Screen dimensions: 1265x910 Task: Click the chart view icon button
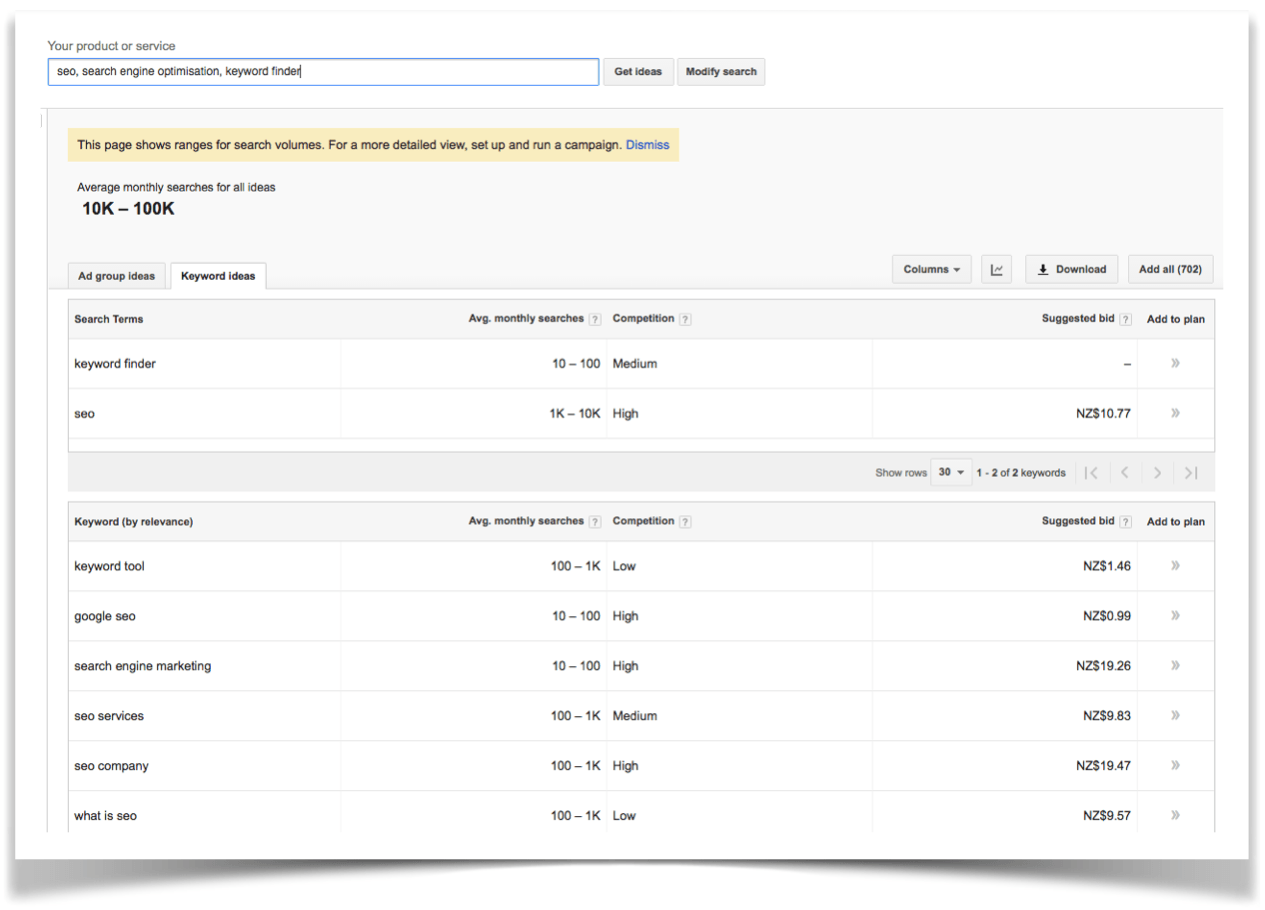[x=997, y=269]
